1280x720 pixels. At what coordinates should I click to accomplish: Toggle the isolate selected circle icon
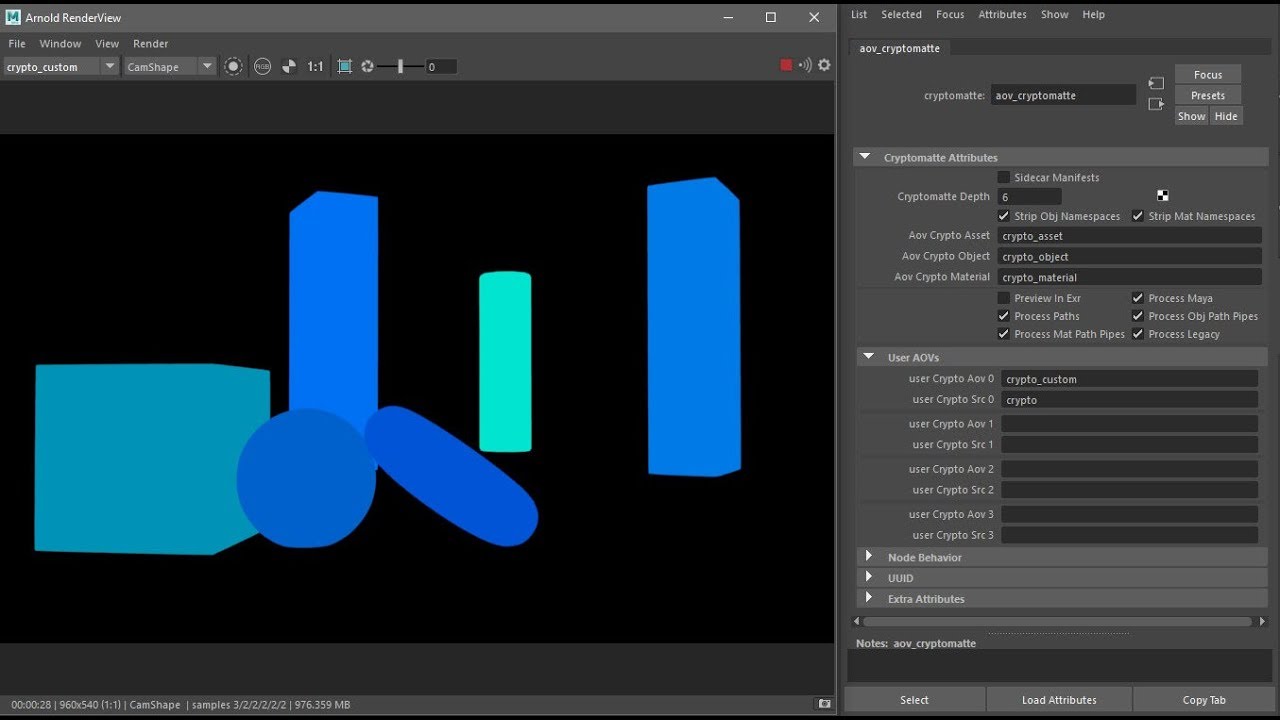(x=233, y=66)
